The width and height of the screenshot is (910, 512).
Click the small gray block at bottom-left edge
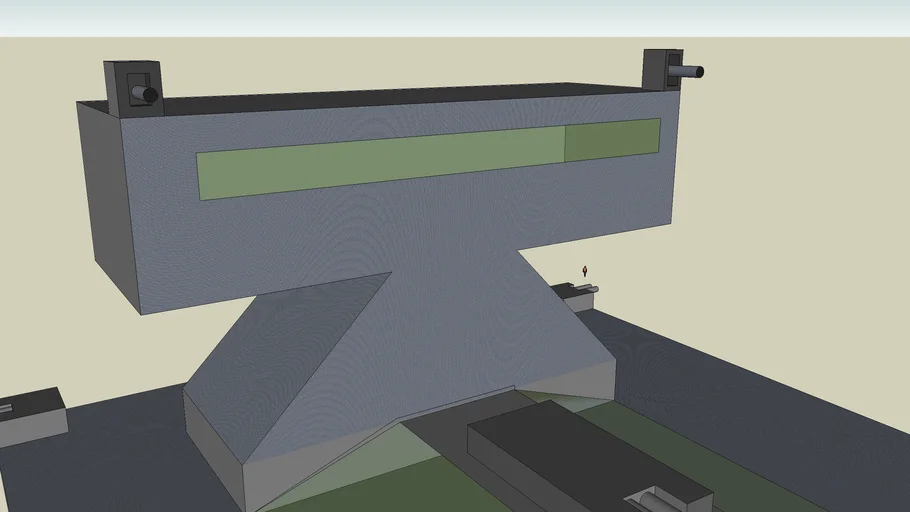[32, 418]
